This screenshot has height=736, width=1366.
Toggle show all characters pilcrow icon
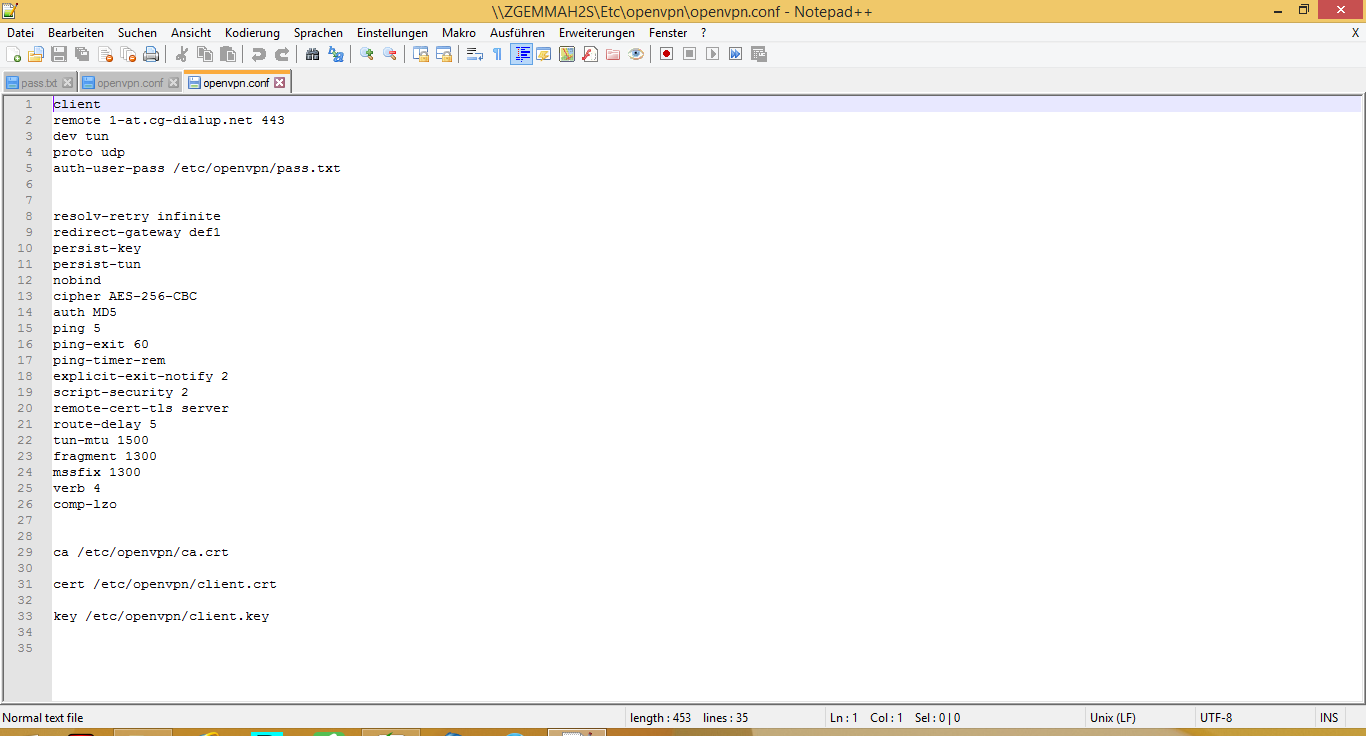(x=497, y=54)
